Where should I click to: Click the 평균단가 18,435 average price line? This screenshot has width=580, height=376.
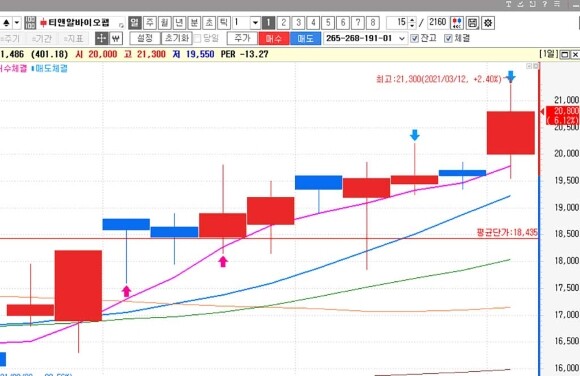click(269, 238)
